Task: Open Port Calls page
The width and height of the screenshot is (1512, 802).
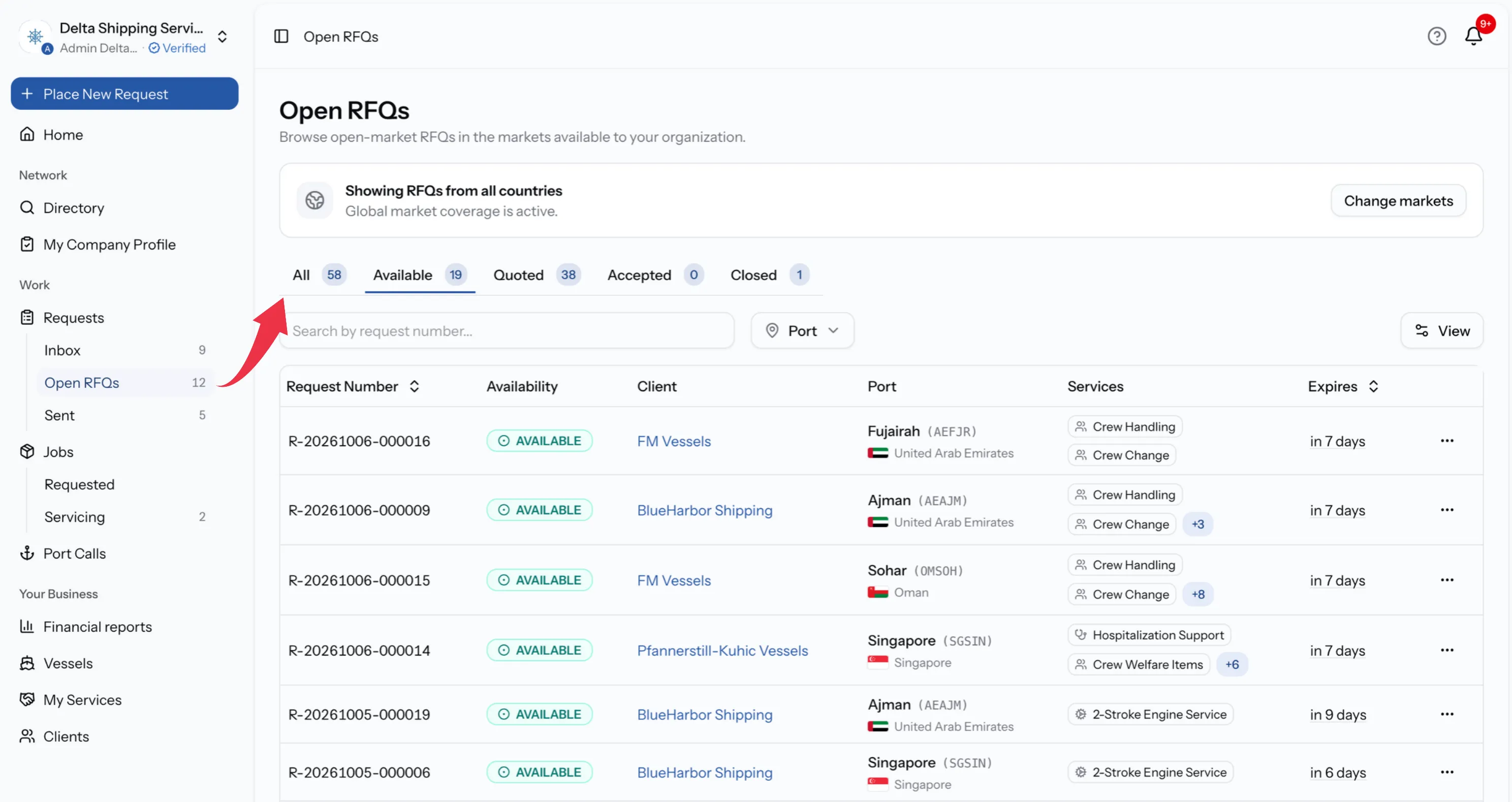Action: click(64, 553)
